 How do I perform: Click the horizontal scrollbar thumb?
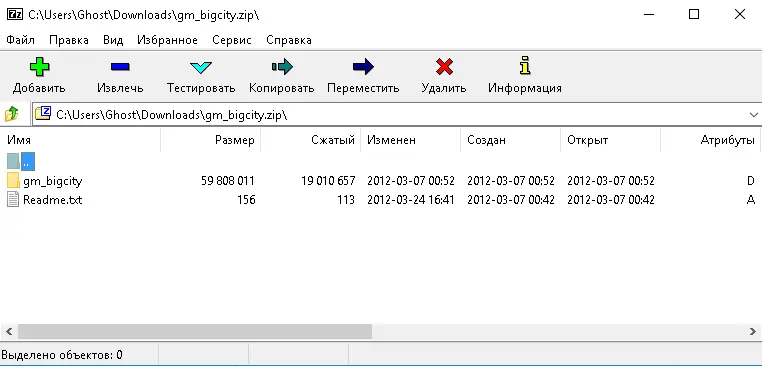(x=195, y=332)
